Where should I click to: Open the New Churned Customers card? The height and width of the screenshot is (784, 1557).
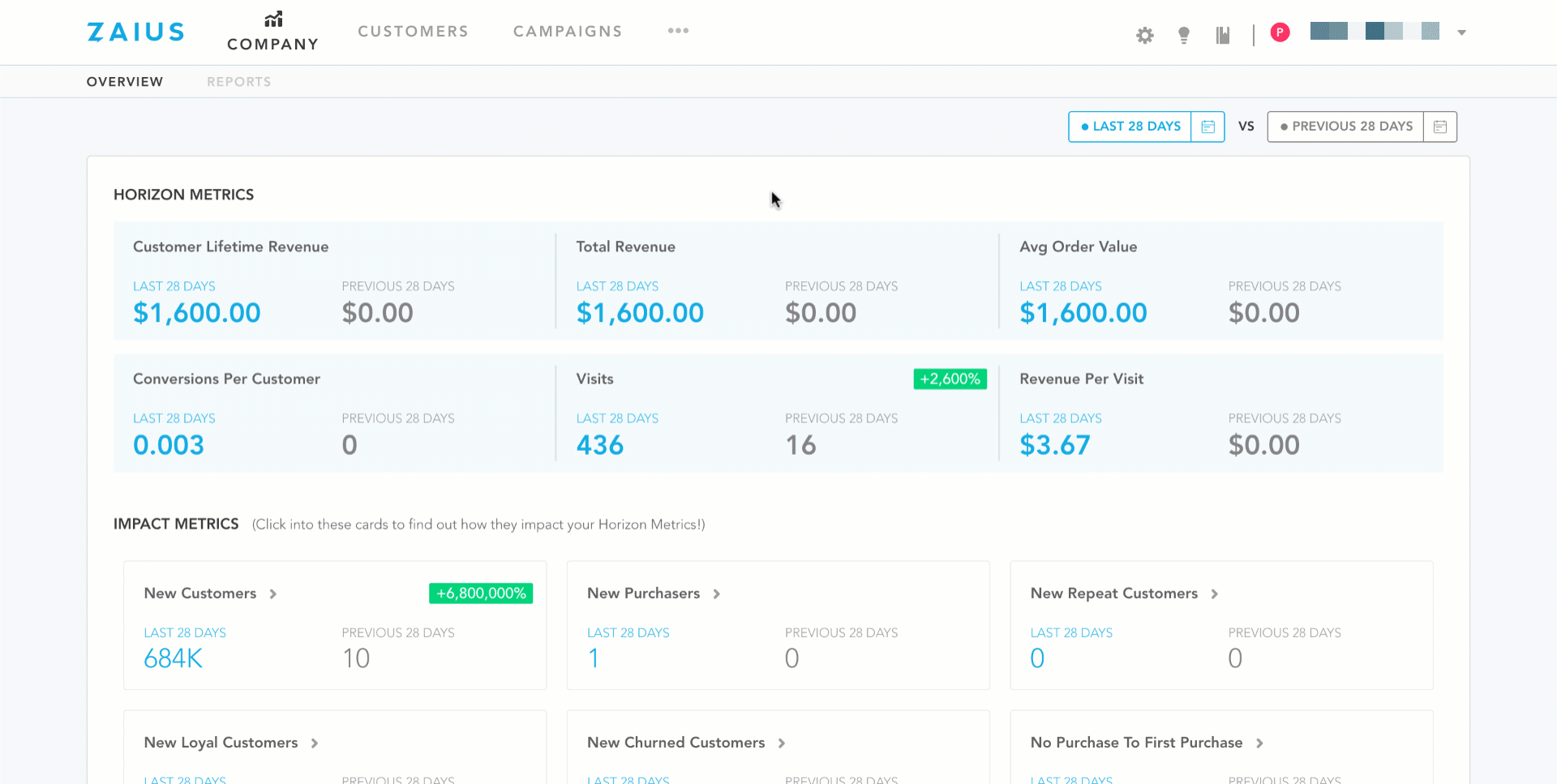pos(778,748)
